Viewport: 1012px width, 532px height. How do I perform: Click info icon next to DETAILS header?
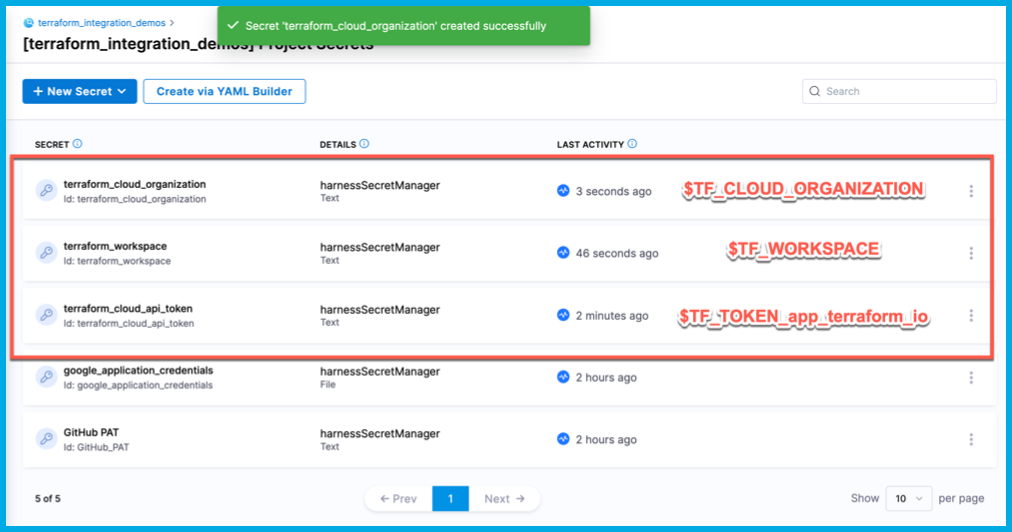pos(364,144)
